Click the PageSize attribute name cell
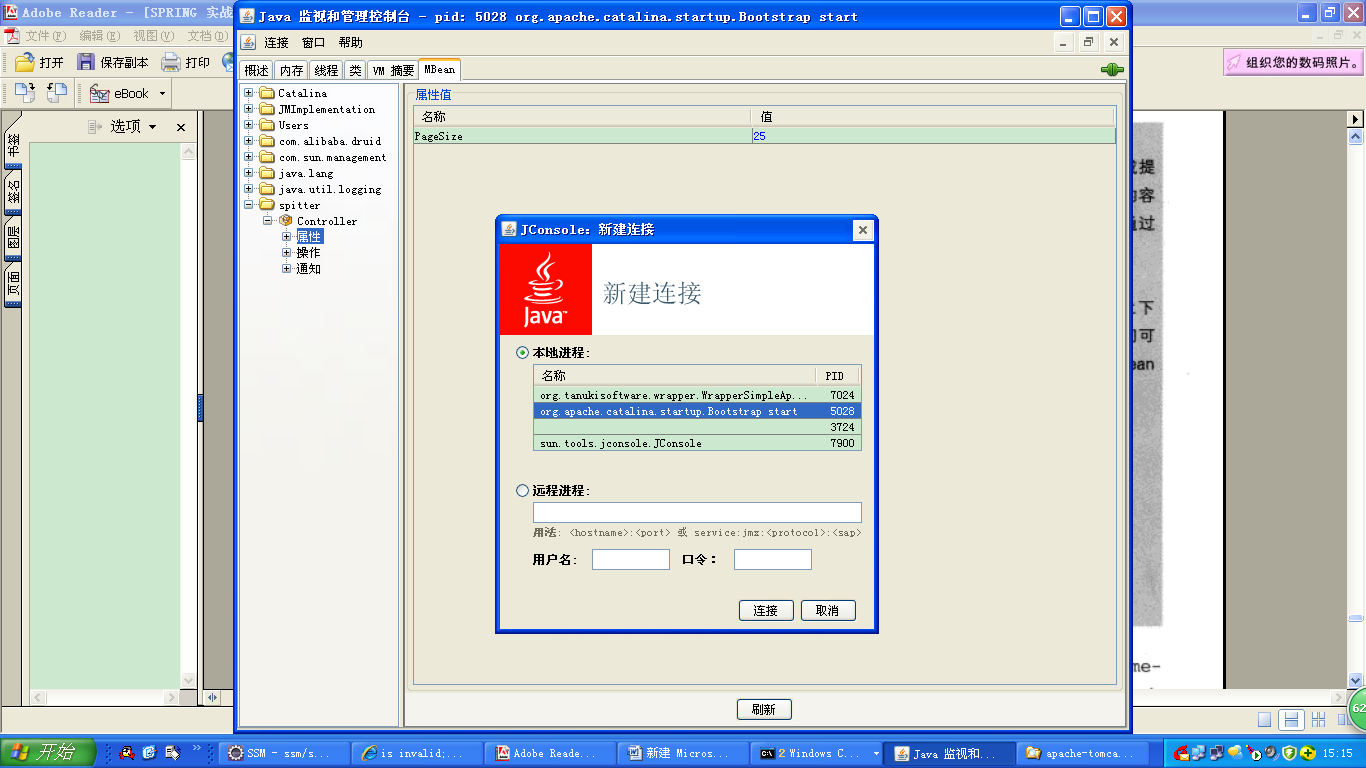Viewport: 1366px width, 768px height. (582, 136)
